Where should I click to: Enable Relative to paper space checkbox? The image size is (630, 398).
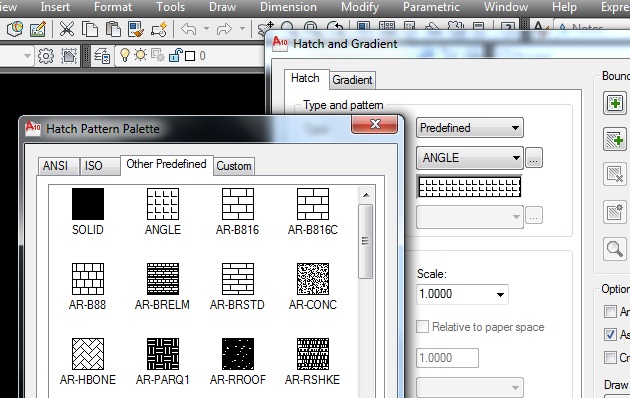[x=423, y=327]
